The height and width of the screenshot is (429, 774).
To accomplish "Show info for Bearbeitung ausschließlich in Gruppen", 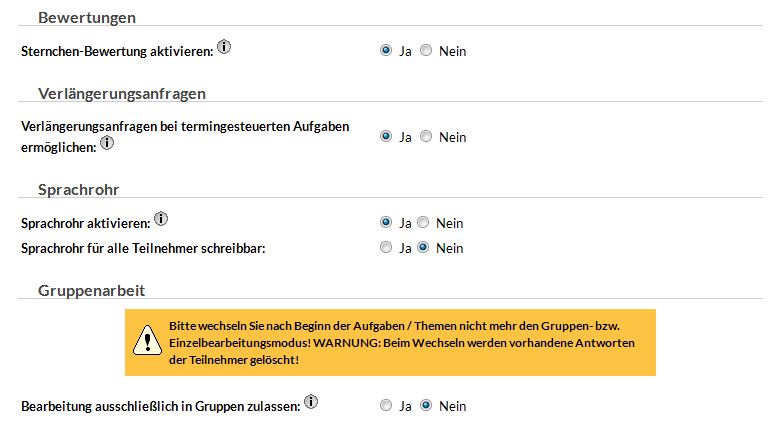I will coord(311,402).
